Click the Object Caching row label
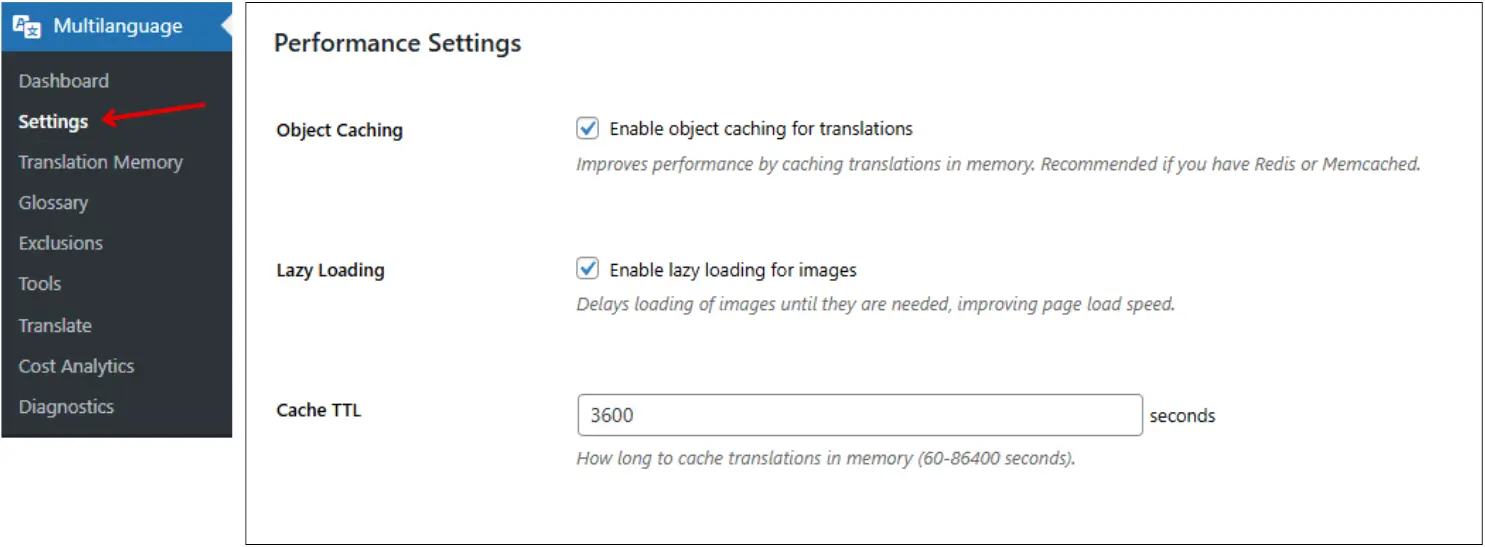Image resolution: width=1485 pixels, height=547 pixels. point(339,130)
